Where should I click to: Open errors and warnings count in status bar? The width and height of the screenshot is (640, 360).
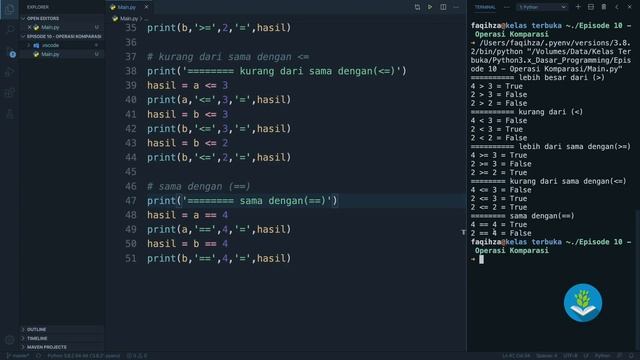(x=137, y=356)
